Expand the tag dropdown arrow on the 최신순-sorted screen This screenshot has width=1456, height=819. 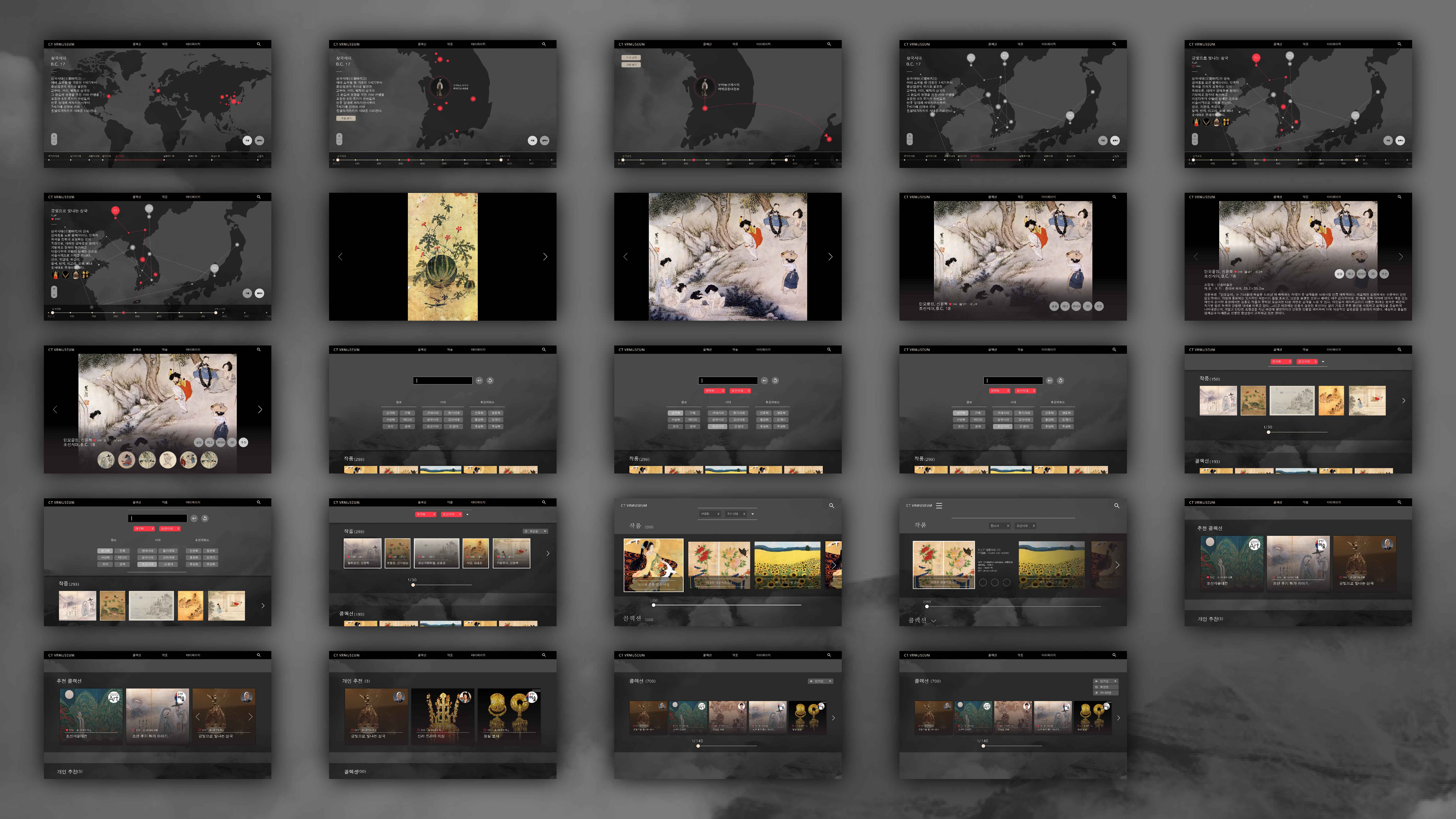click(467, 514)
